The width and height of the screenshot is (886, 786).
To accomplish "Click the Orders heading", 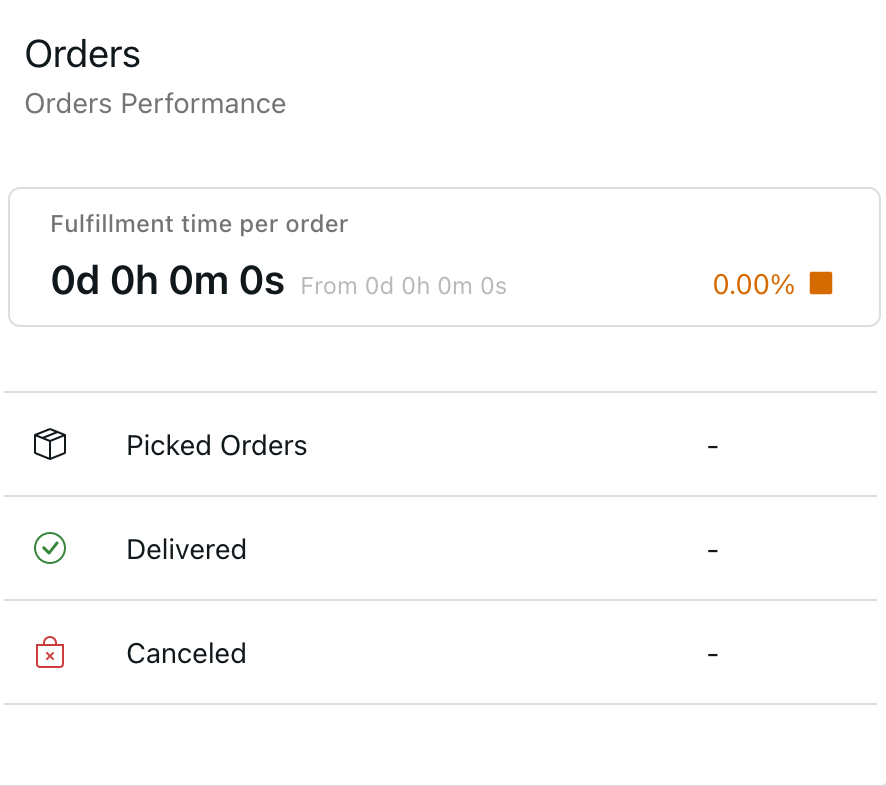I will coord(82,54).
